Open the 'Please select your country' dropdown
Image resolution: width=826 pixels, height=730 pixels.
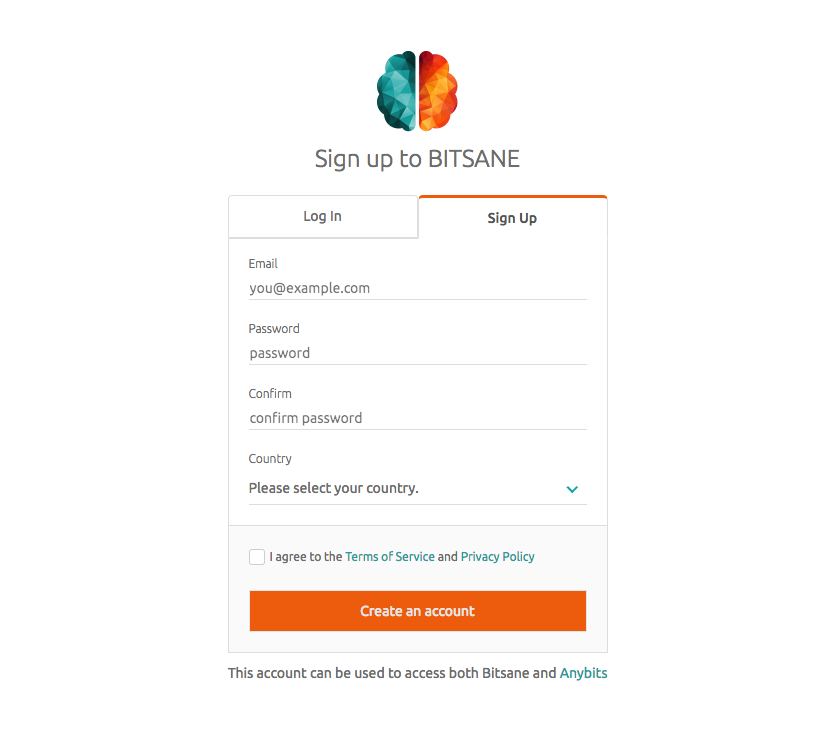[x=417, y=488]
